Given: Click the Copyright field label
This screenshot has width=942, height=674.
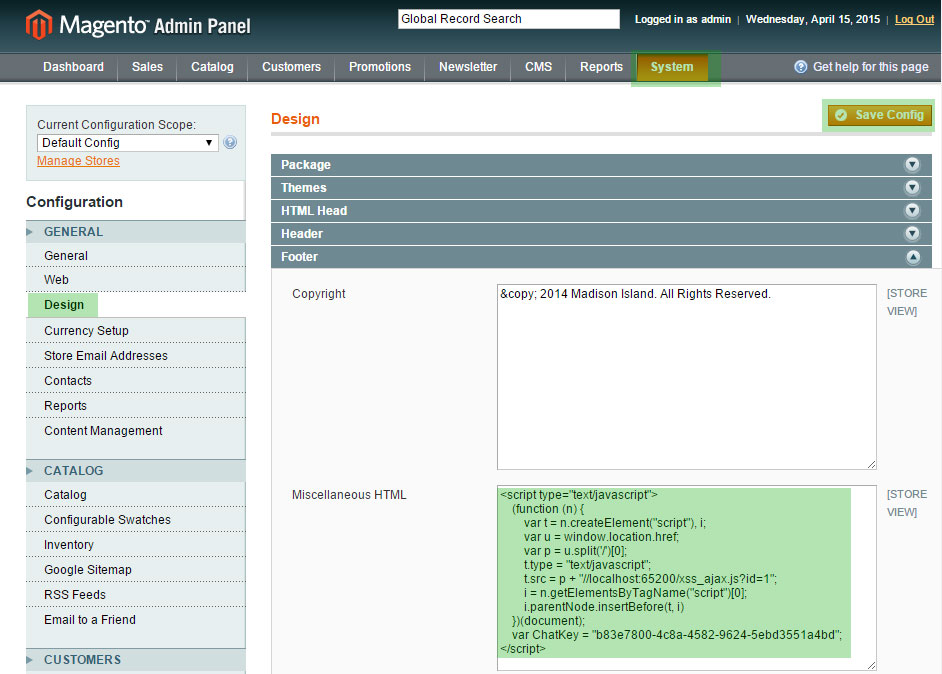Looking at the screenshot, I should click(318, 294).
